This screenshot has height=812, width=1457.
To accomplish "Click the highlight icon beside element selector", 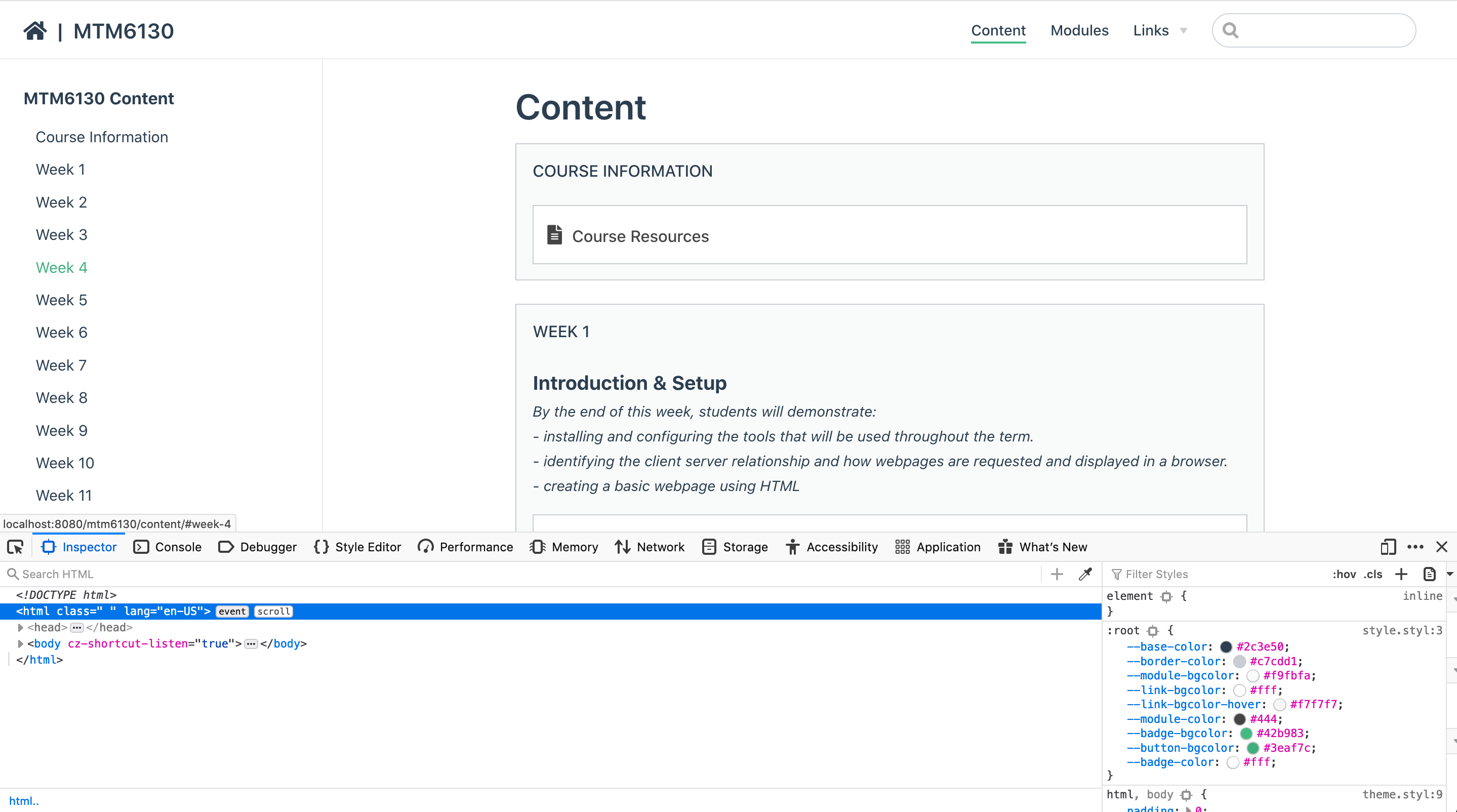I will (1166, 596).
